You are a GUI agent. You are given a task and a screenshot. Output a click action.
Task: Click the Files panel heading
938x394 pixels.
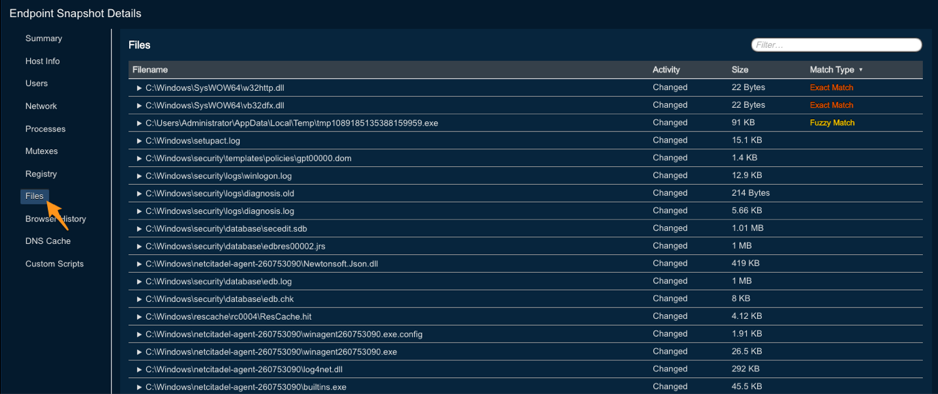(139, 45)
